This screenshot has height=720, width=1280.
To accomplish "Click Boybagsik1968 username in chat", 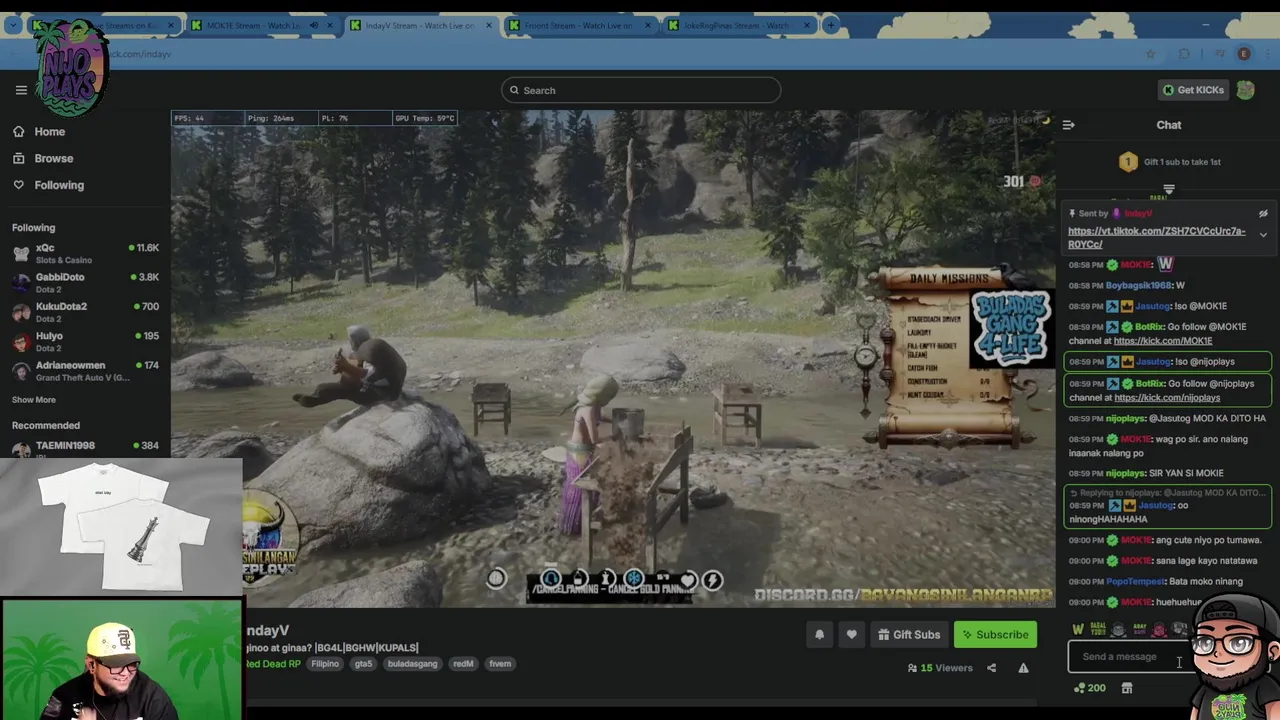I will 1138,285.
